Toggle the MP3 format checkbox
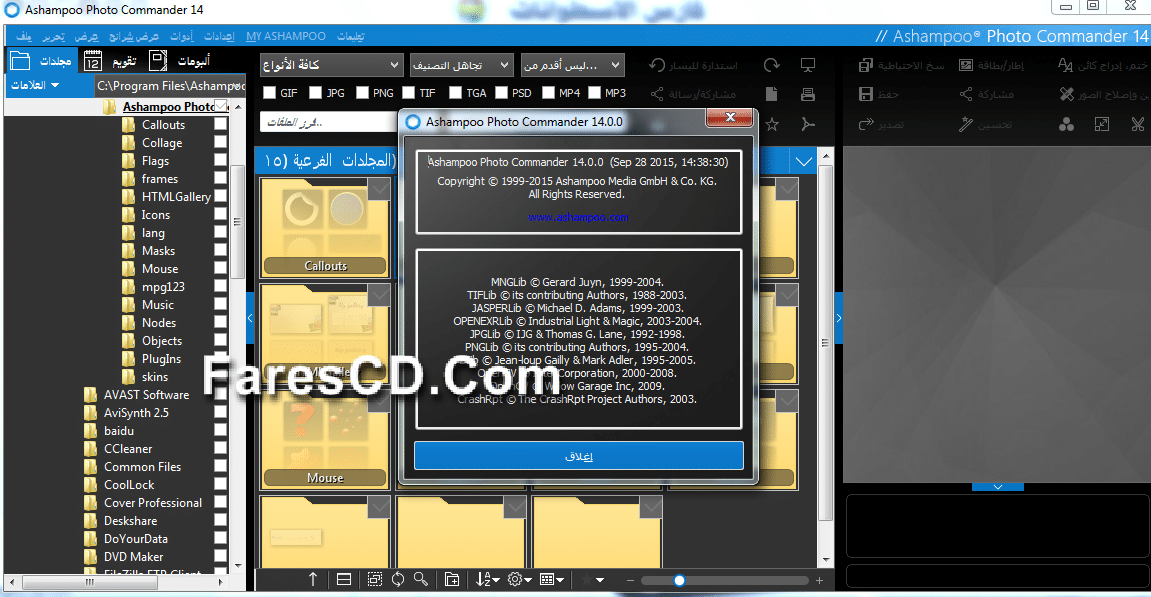This screenshot has width=1151, height=597. coord(595,93)
